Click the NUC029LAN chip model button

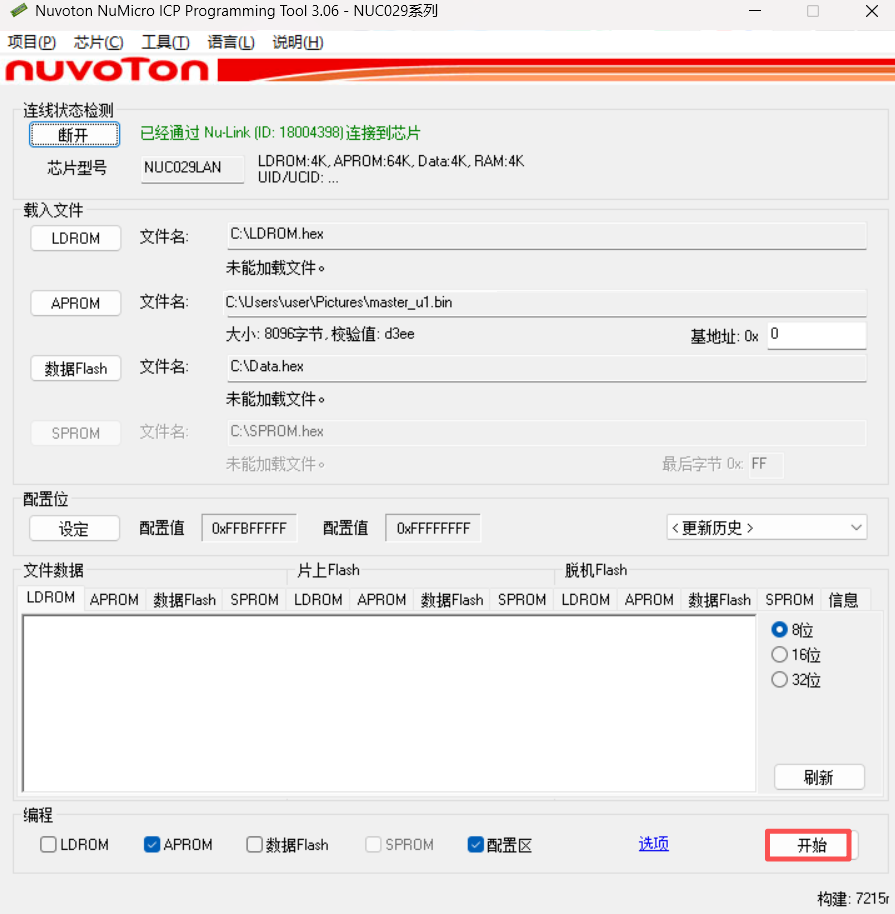point(192,168)
